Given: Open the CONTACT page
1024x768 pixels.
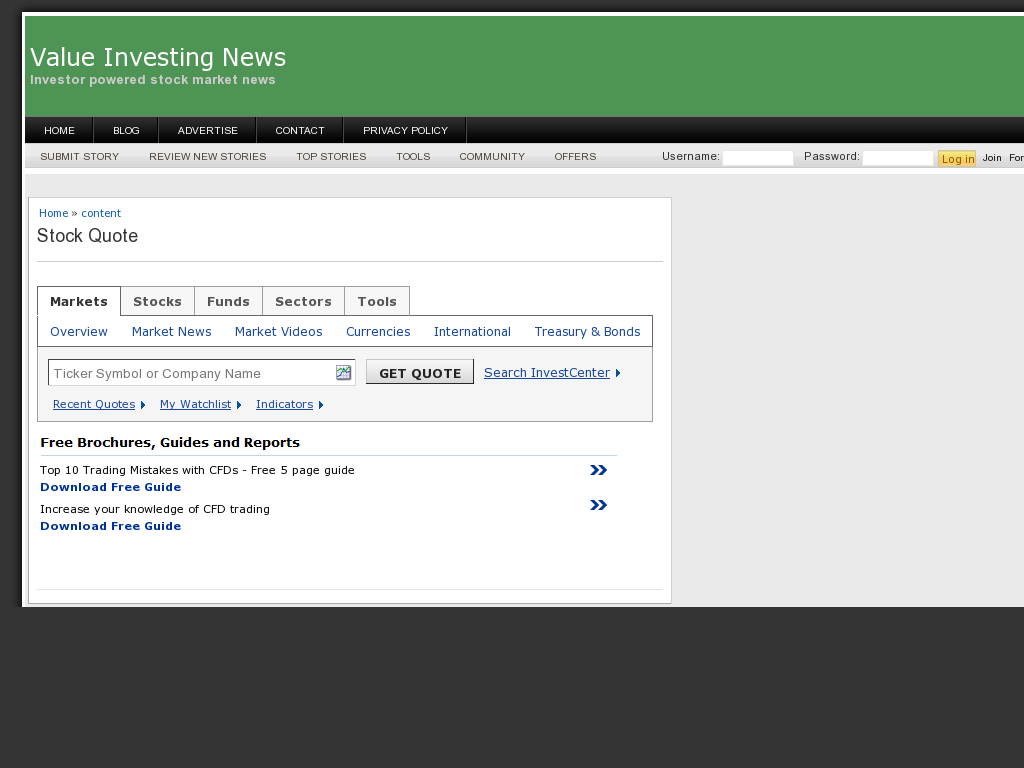Looking at the screenshot, I should click(x=300, y=130).
